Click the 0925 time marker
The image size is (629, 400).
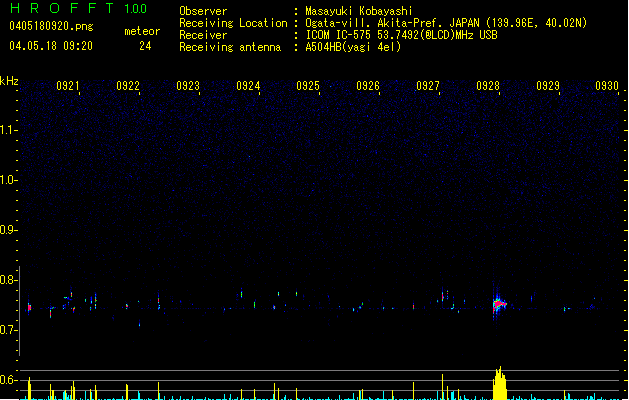coord(308,86)
